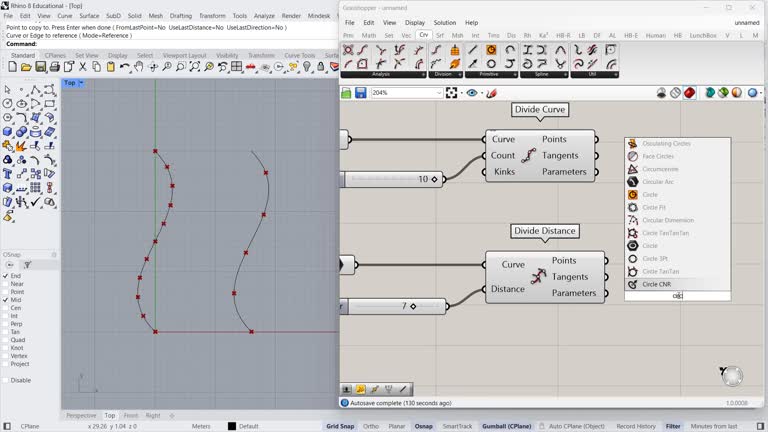Open the Top viewport title dropdown arrow
The height and width of the screenshot is (432, 768).
(82, 83)
